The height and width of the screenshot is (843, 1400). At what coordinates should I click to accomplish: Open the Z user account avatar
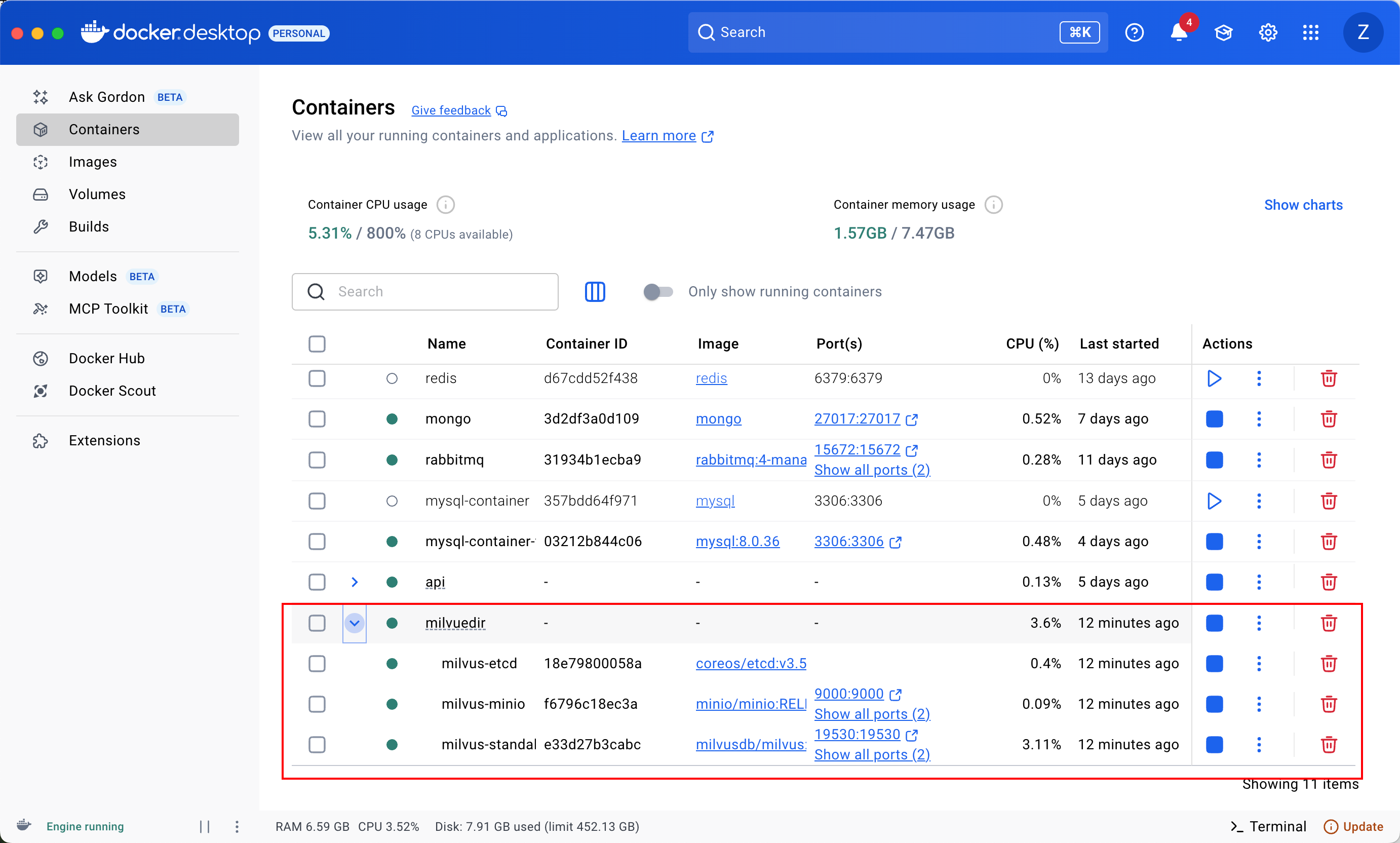point(1363,32)
